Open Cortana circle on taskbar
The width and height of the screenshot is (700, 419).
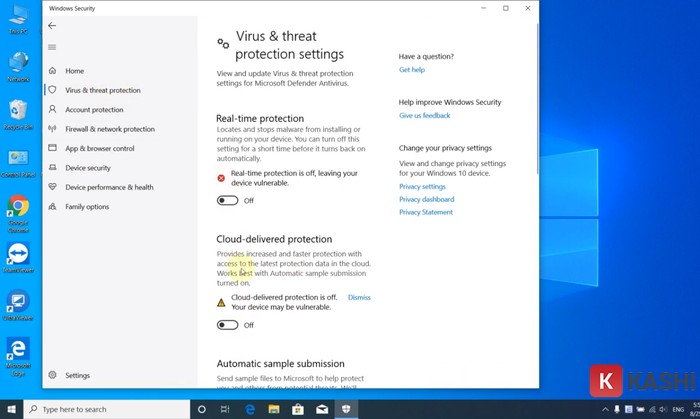[x=202, y=409]
